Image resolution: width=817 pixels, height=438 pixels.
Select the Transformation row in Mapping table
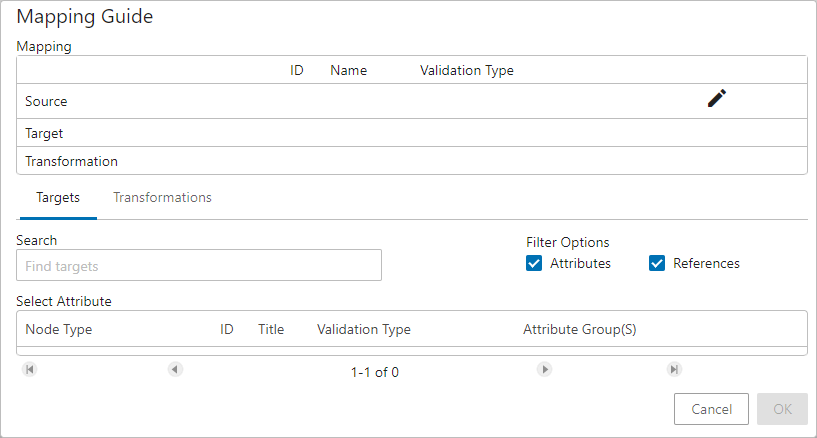click(x=412, y=161)
